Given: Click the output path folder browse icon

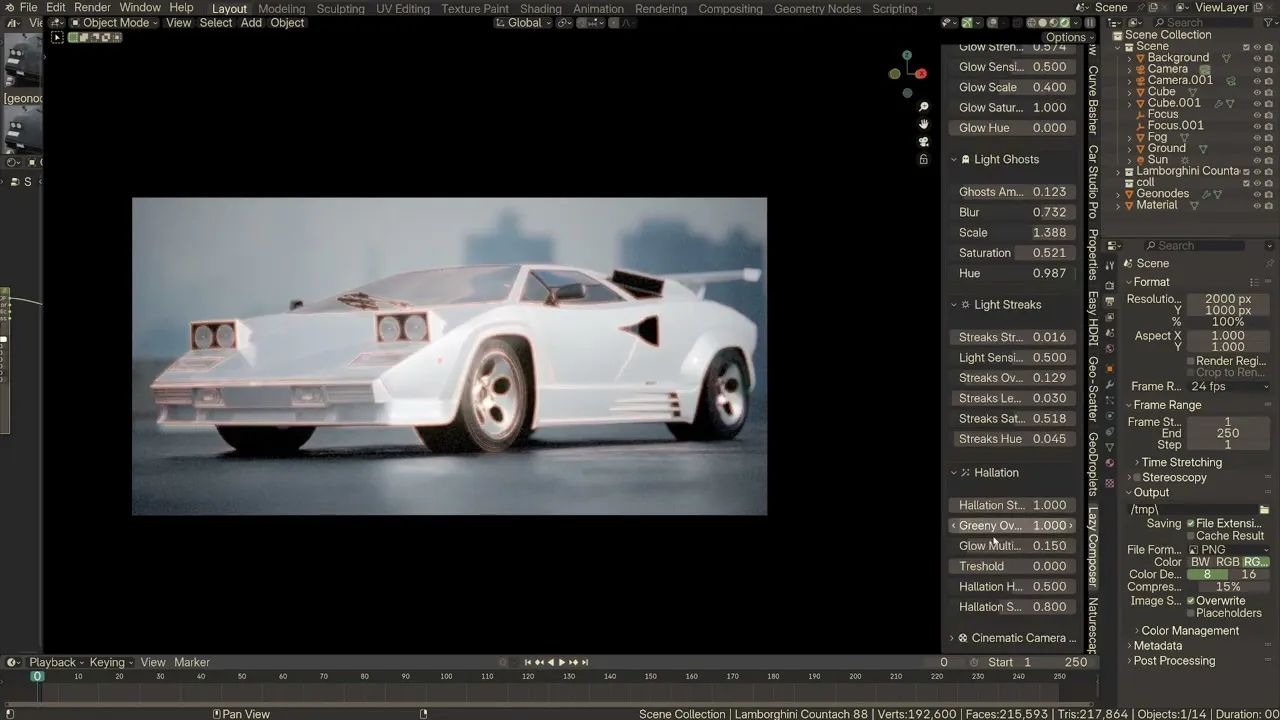Looking at the screenshot, I should point(1264,510).
